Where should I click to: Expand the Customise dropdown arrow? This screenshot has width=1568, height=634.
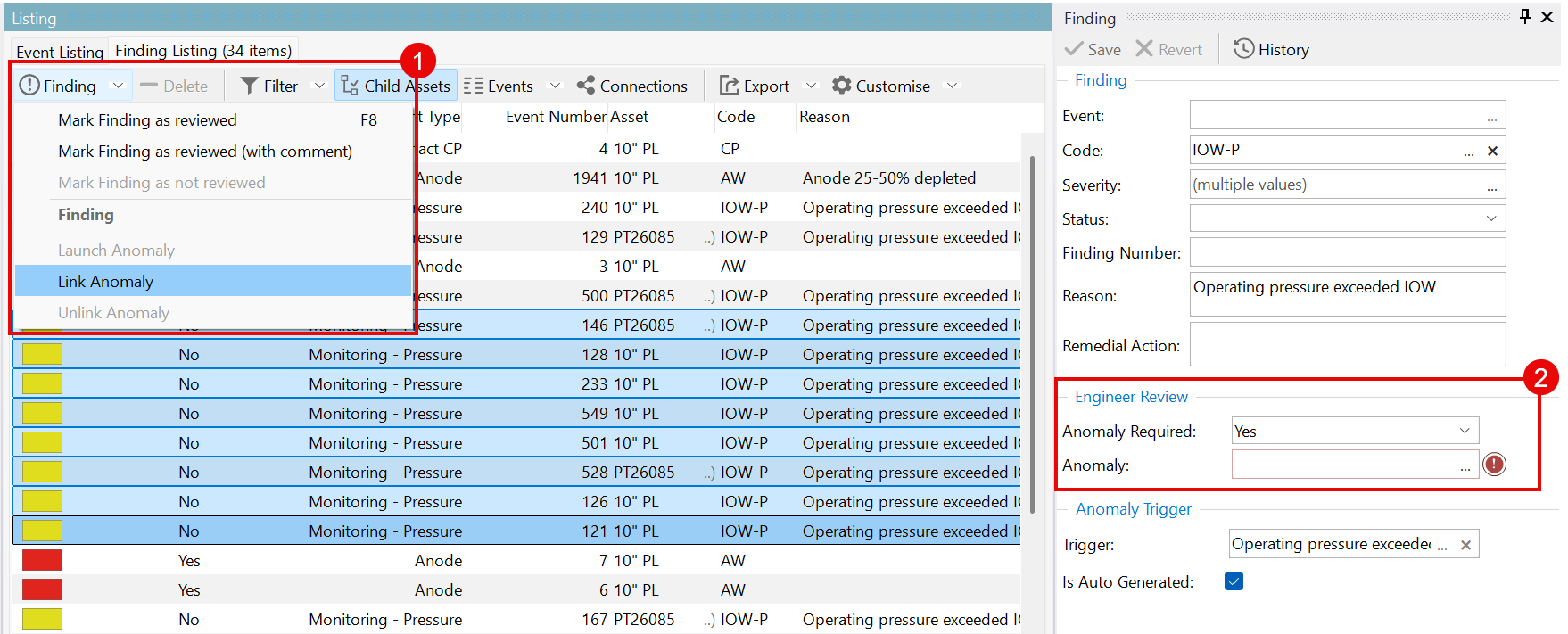(952, 86)
